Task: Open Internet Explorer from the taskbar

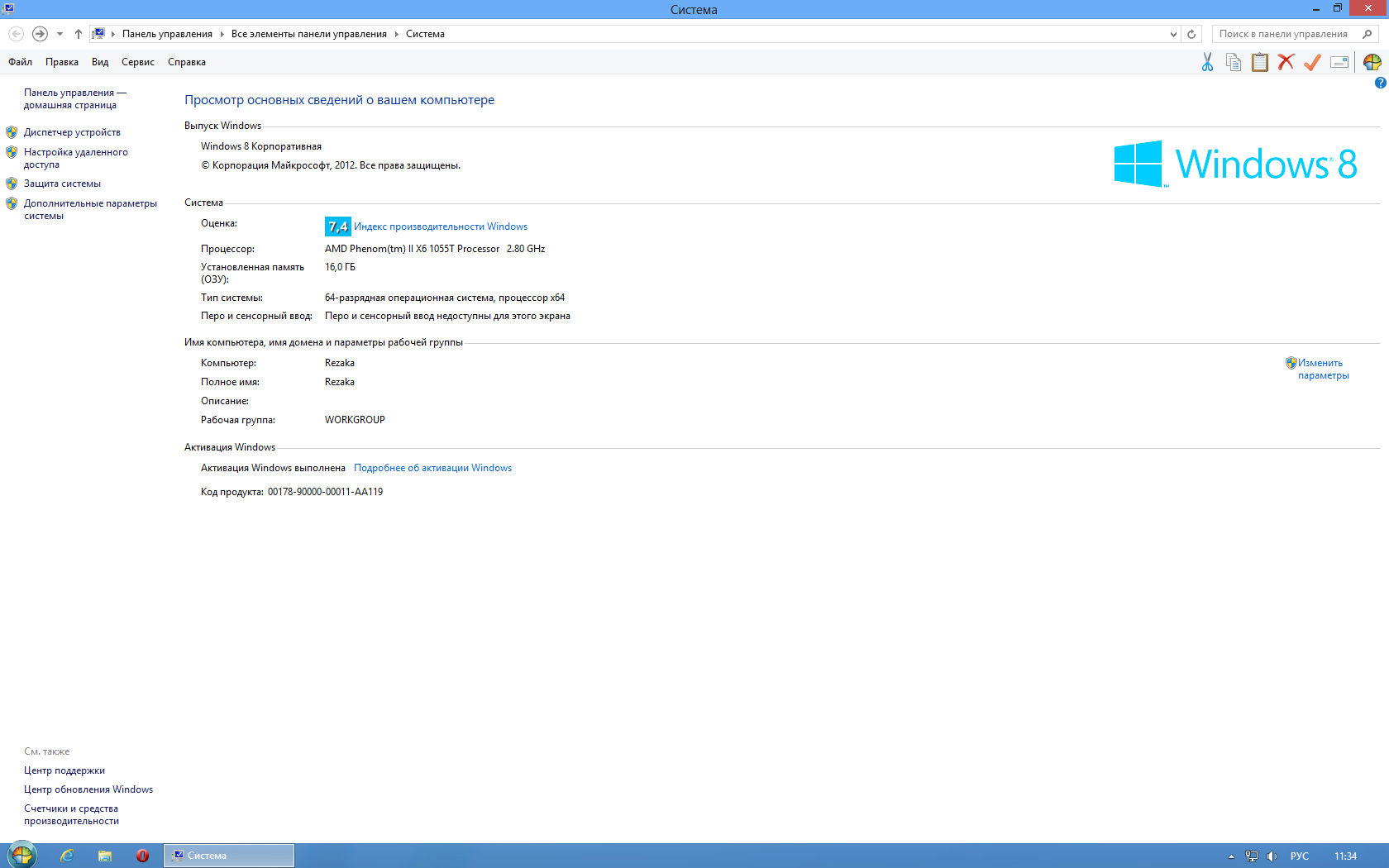Action: coord(67,856)
